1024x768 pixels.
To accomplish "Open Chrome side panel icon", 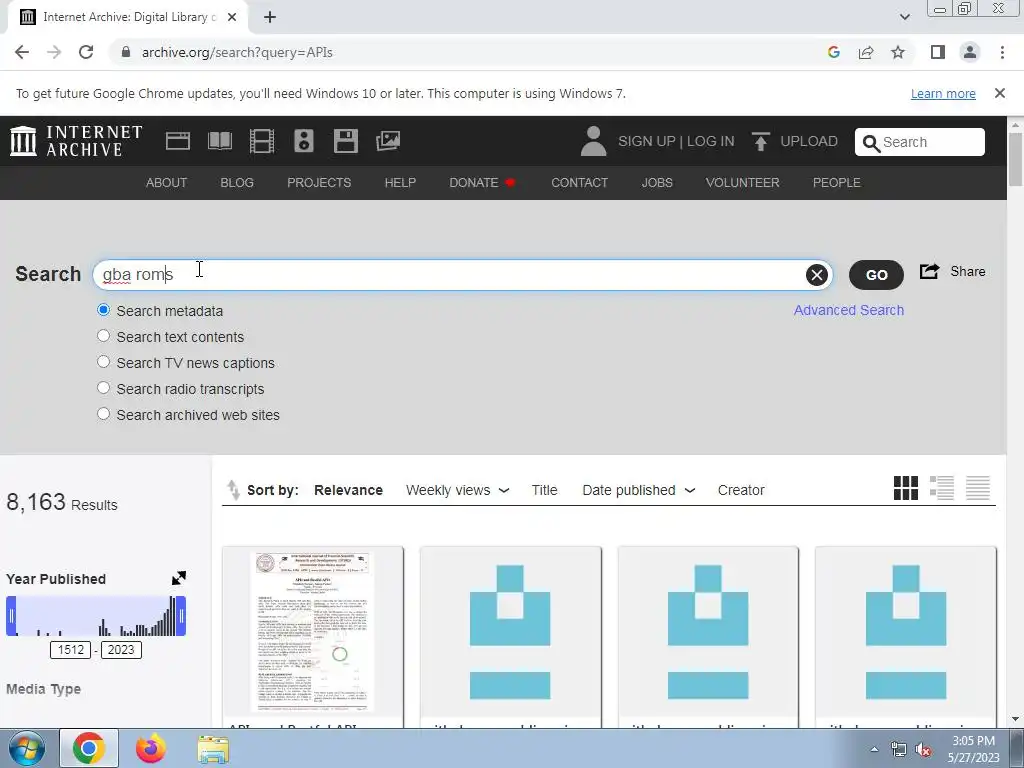I will [938, 52].
